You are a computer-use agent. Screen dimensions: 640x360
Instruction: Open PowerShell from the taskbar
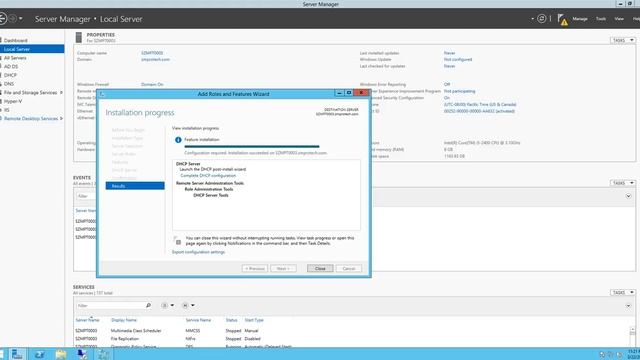click(39, 354)
